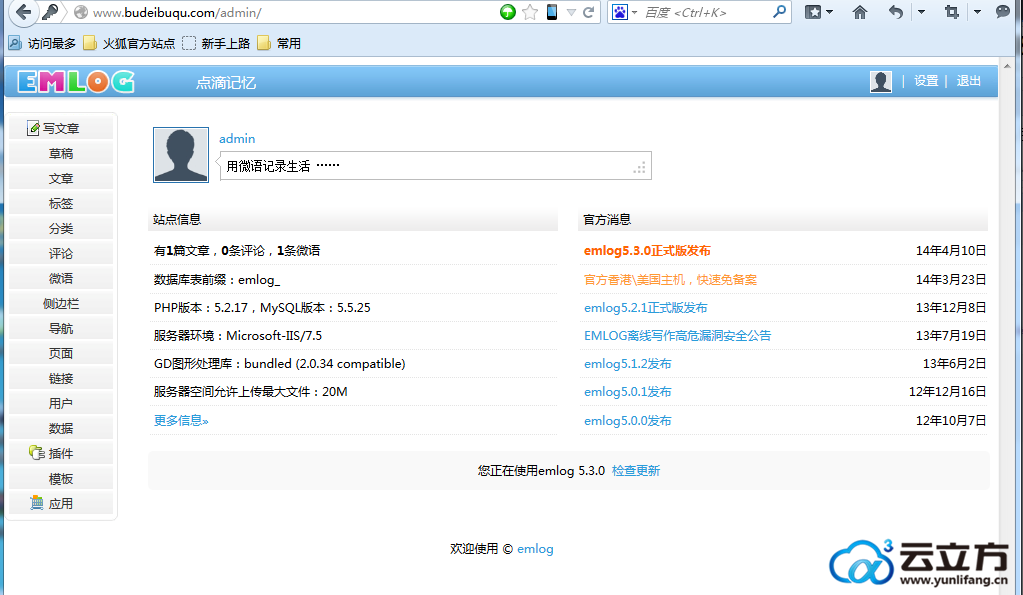Click the 服务器环境：Microsoft-IIS/7.5 text
The height and width of the screenshot is (595, 1023).
tap(237, 335)
